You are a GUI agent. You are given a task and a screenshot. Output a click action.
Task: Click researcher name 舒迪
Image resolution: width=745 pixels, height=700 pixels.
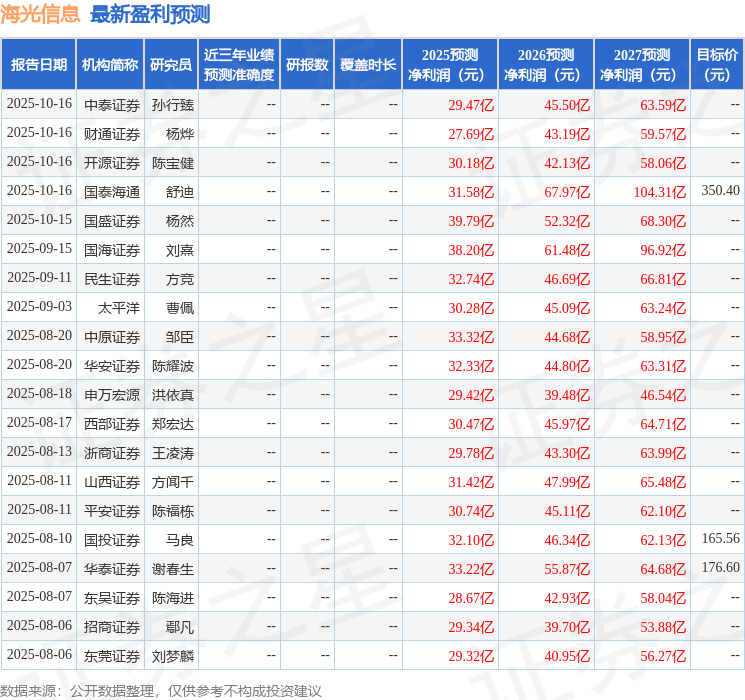180,192
